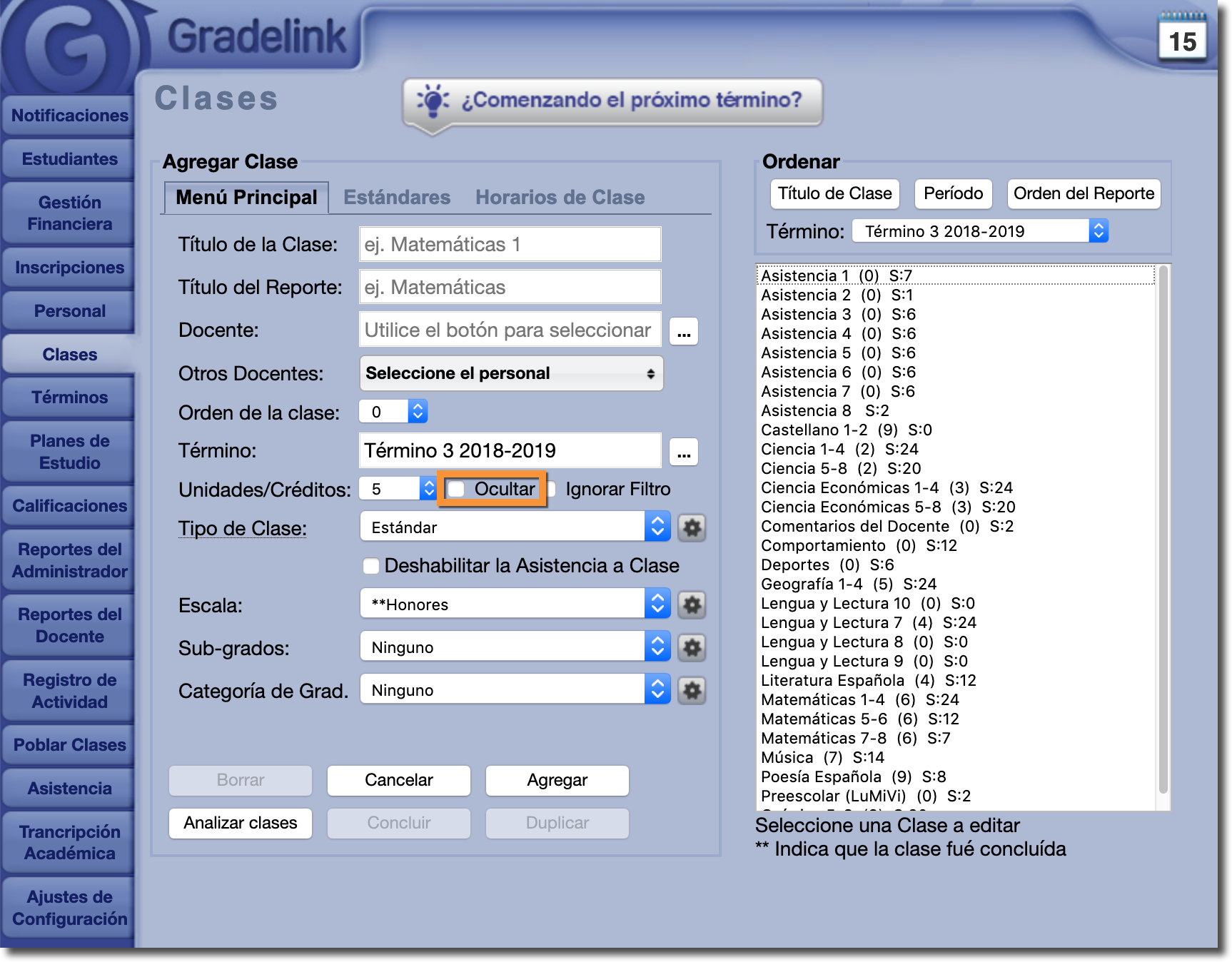Click the lightbulb next-term hint banner
1232x962 pixels.
(612, 101)
